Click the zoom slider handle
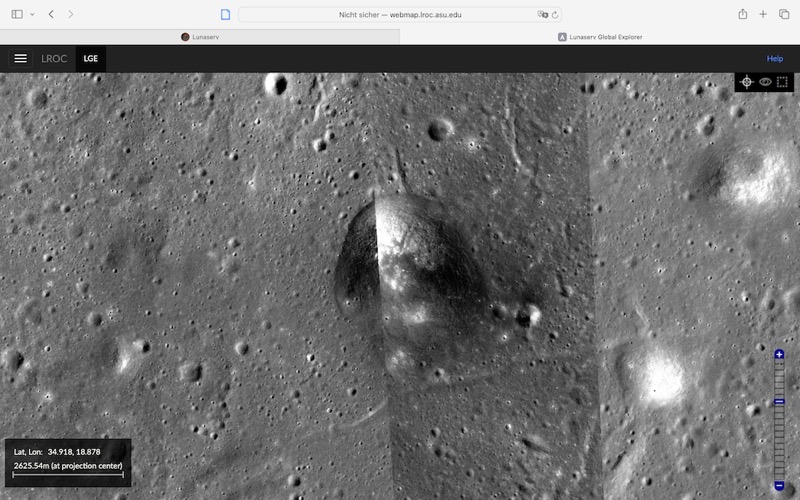The height and width of the screenshot is (500, 800). pos(779,402)
